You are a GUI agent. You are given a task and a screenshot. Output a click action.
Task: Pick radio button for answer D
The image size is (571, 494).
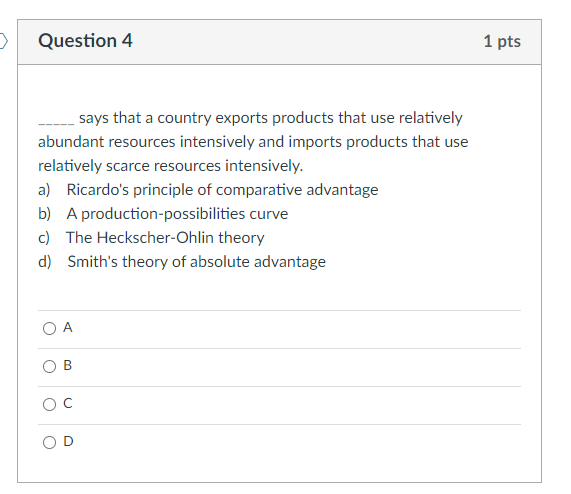click(x=50, y=442)
